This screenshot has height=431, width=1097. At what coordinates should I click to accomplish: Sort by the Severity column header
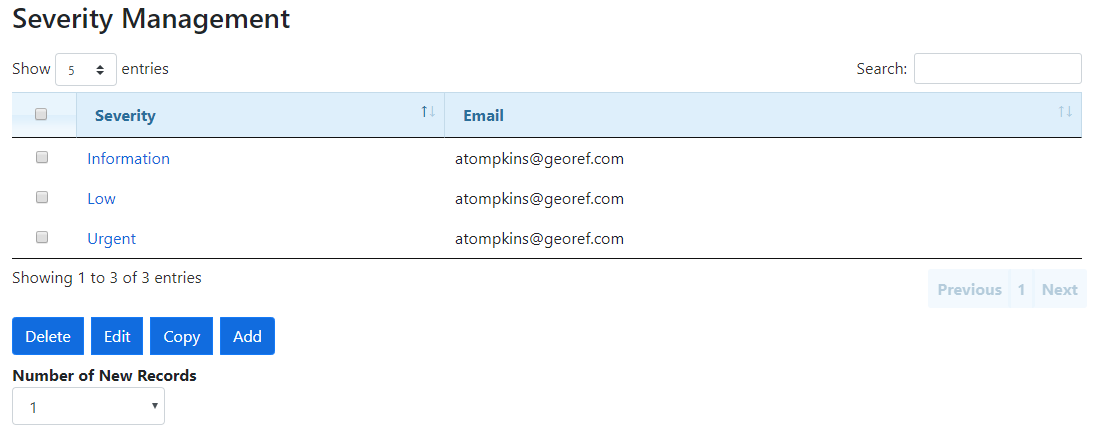126,116
